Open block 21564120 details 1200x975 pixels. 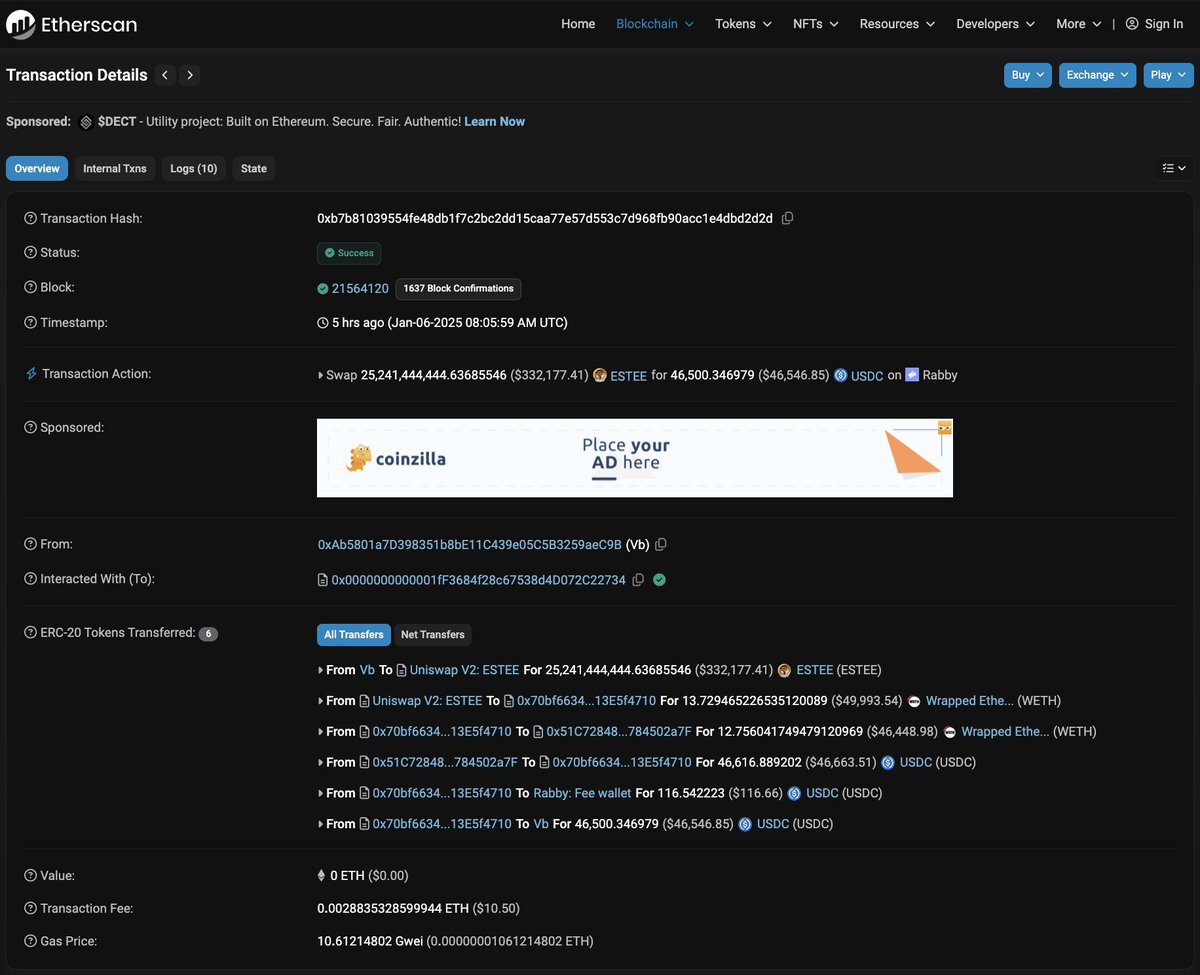359,288
